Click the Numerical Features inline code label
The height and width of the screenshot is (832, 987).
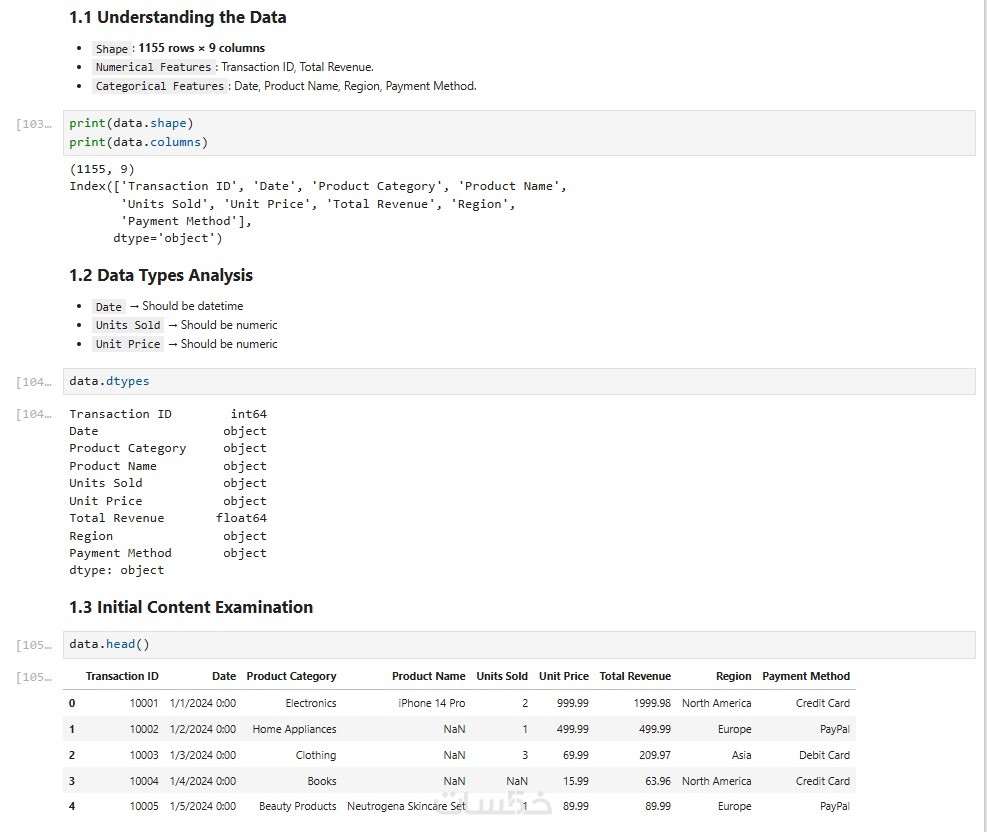pyautogui.click(x=153, y=67)
